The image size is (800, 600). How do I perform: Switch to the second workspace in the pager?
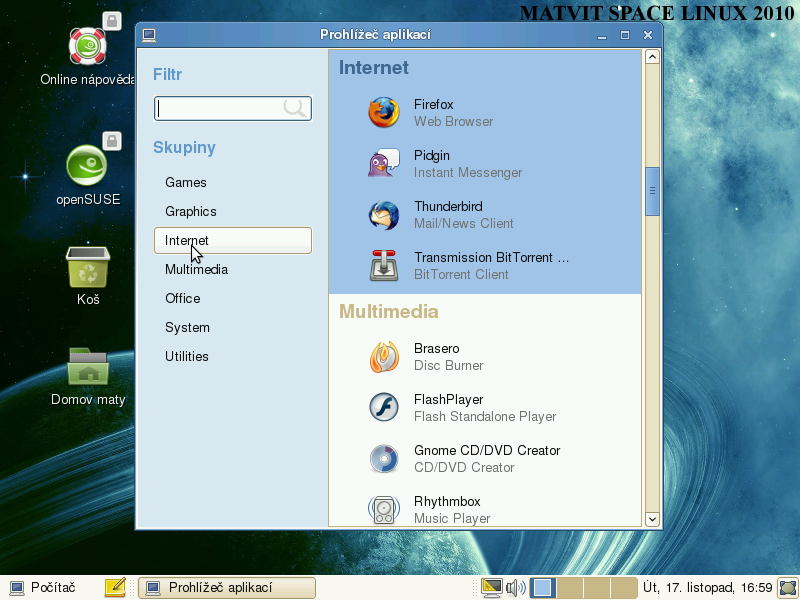569,588
